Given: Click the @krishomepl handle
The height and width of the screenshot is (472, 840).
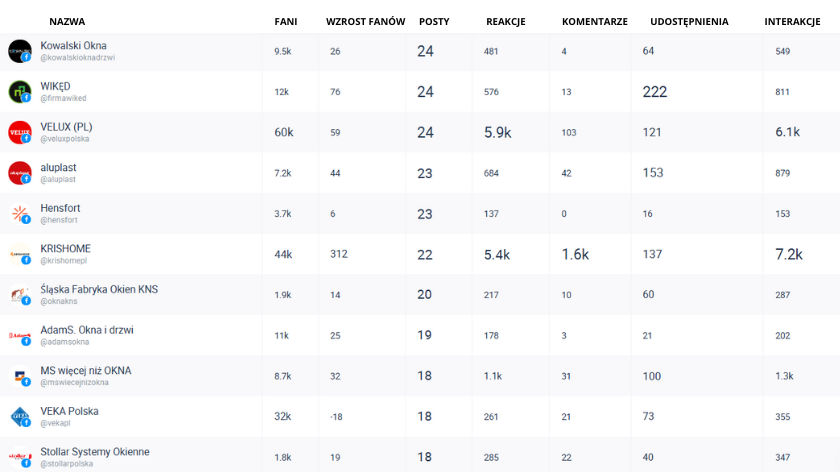Looking at the screenshot, I should pyautogui.click(x=63, y=261).
